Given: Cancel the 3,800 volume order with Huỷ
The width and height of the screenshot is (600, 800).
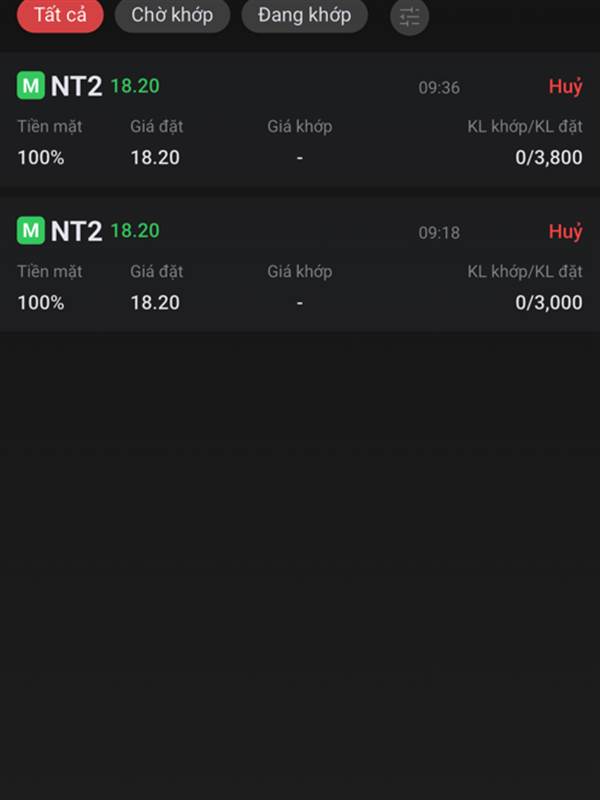Looking at the screenshot, I should pyautogui.click(x=565, y=86).
